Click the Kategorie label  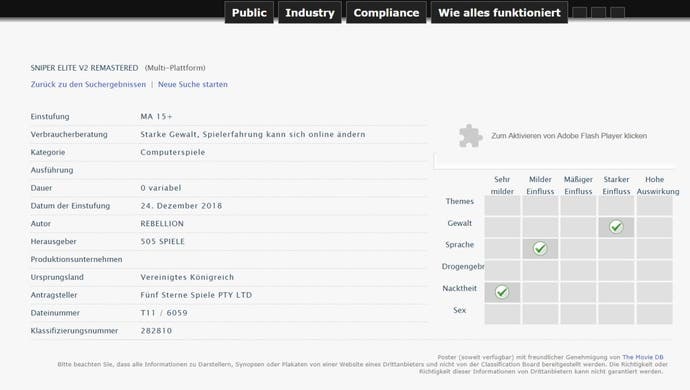(48, 152)
